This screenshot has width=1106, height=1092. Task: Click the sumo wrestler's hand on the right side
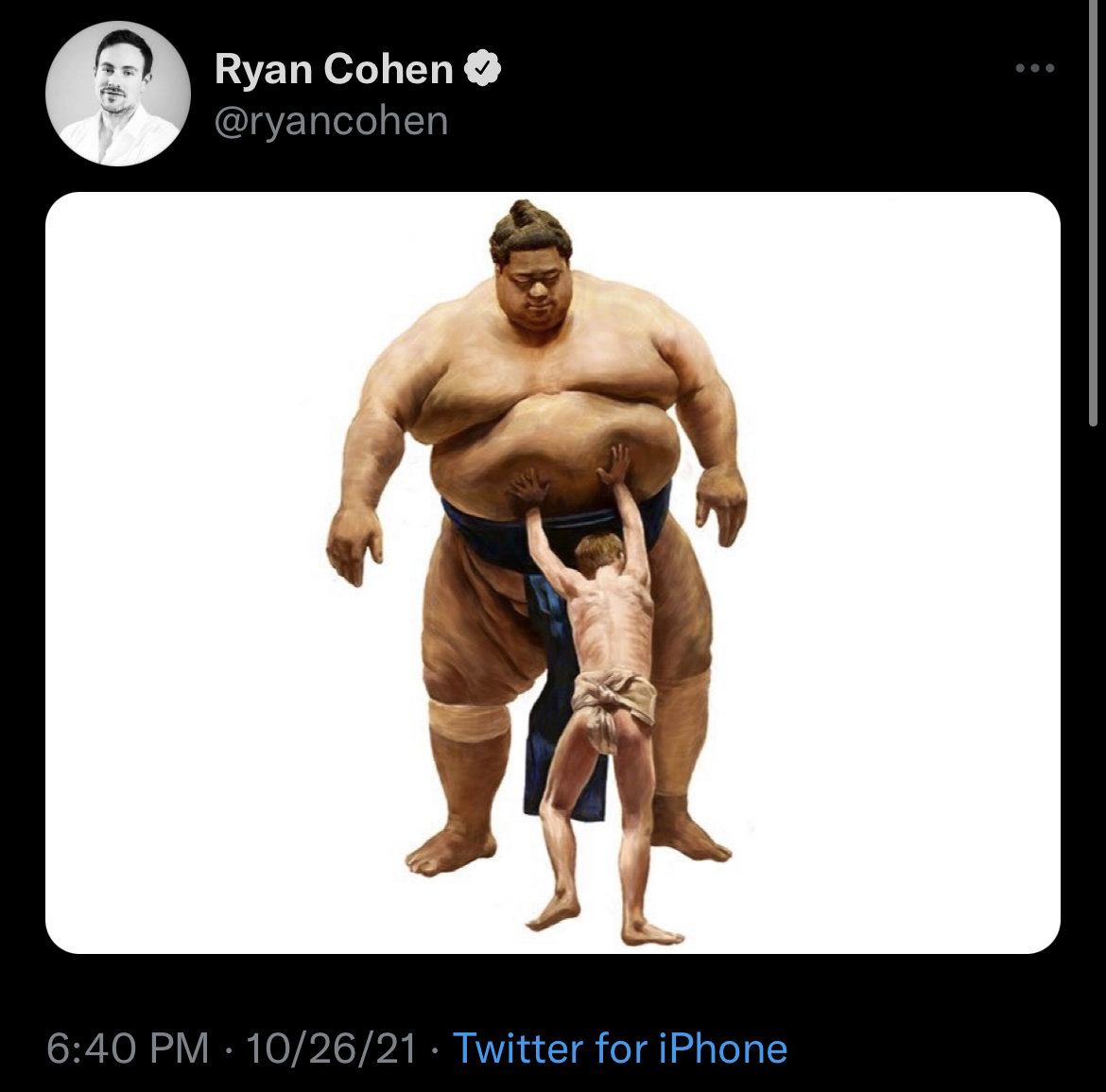point(721,504)
